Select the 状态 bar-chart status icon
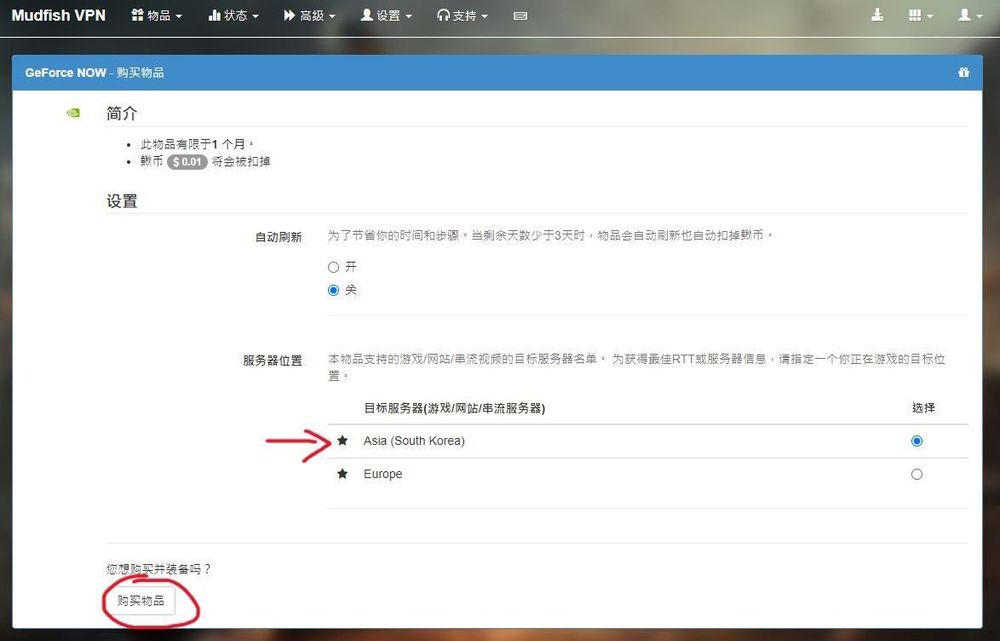Viewport: 1000px width, 641px height. click(215, 15)
